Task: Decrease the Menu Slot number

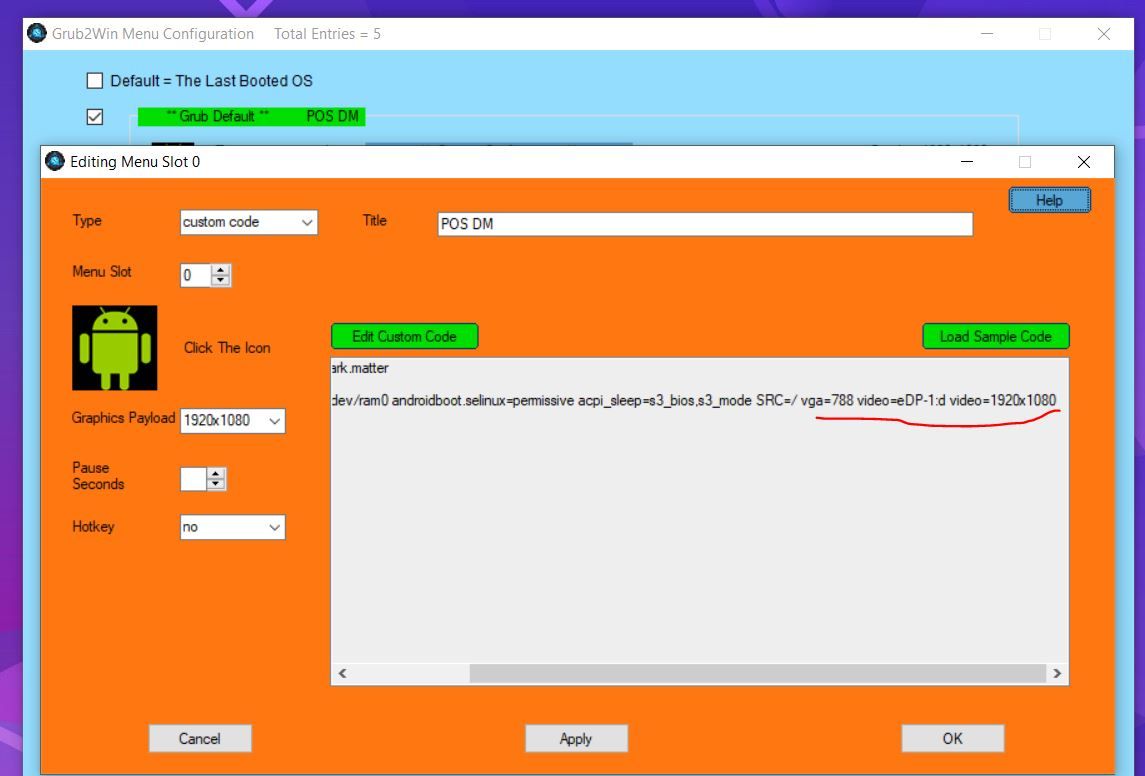Action: pyautogui.click(x=221, y=280)
